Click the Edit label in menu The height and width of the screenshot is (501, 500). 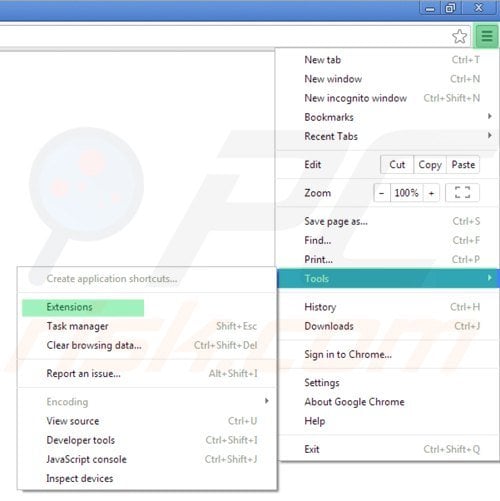click(x=313, y=165)
